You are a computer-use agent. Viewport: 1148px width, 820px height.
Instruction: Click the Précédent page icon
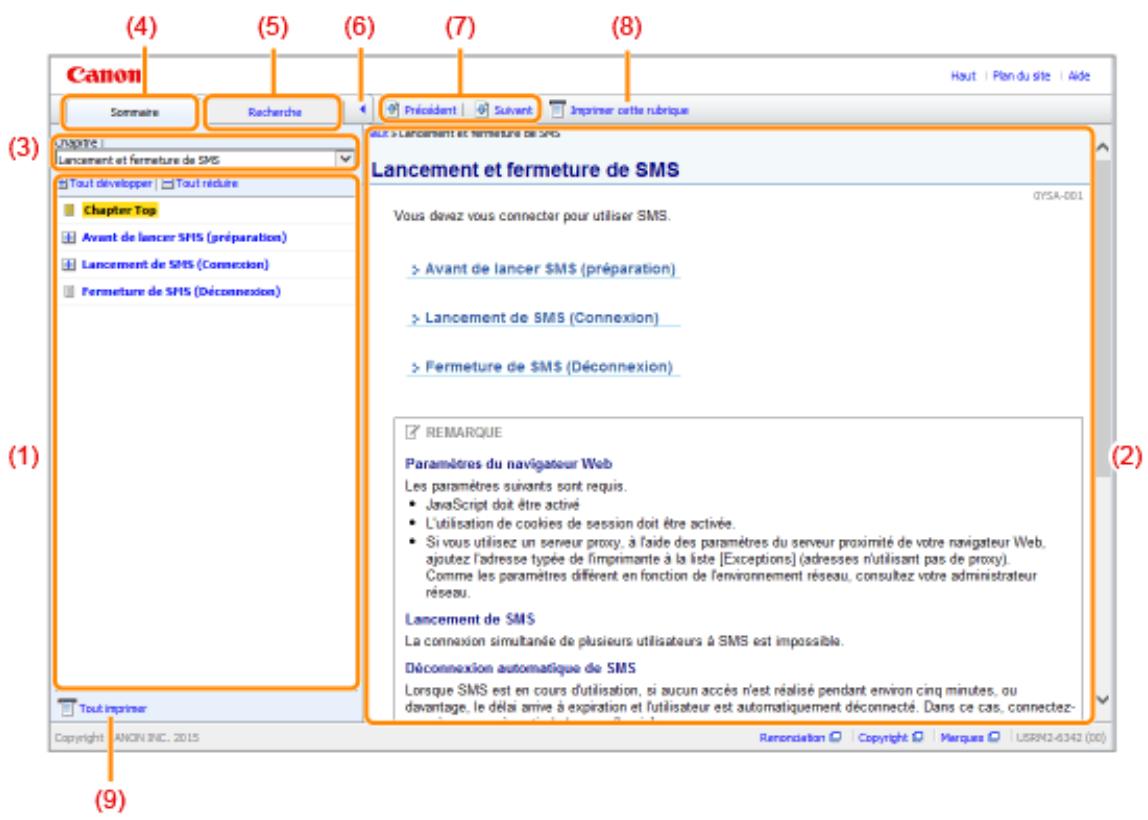[392, 110]
